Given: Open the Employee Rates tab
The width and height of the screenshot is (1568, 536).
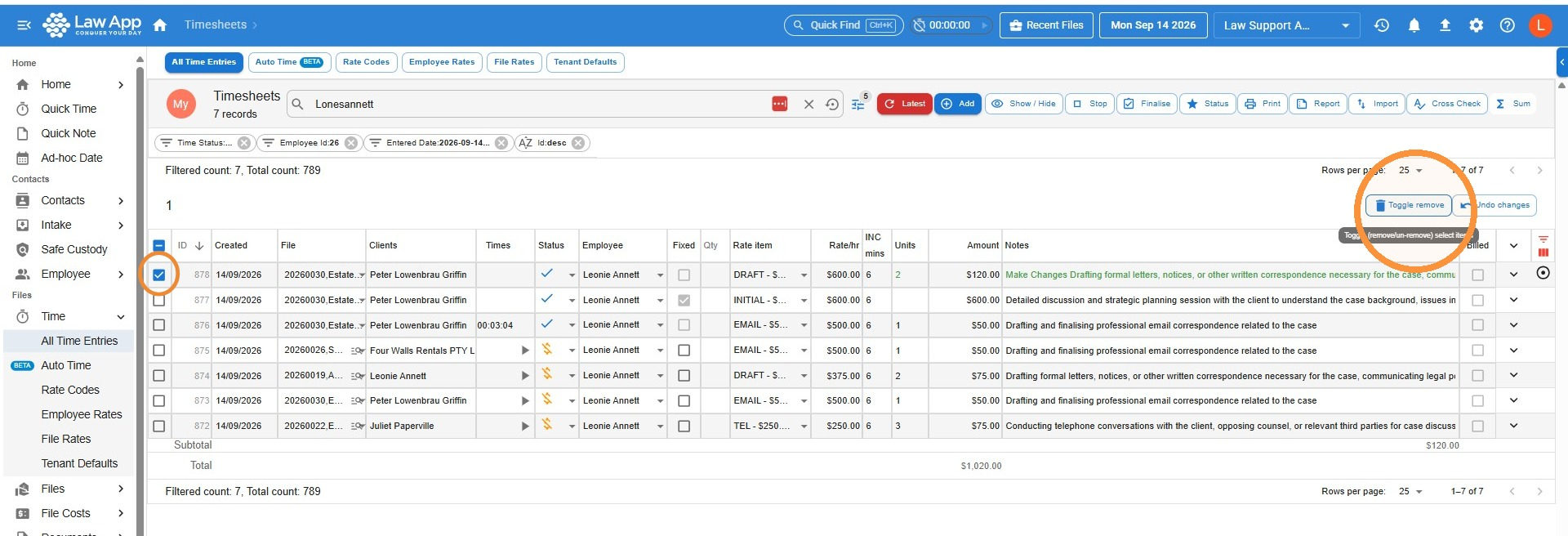Looking at the screenshot, I should pos(442,62).
